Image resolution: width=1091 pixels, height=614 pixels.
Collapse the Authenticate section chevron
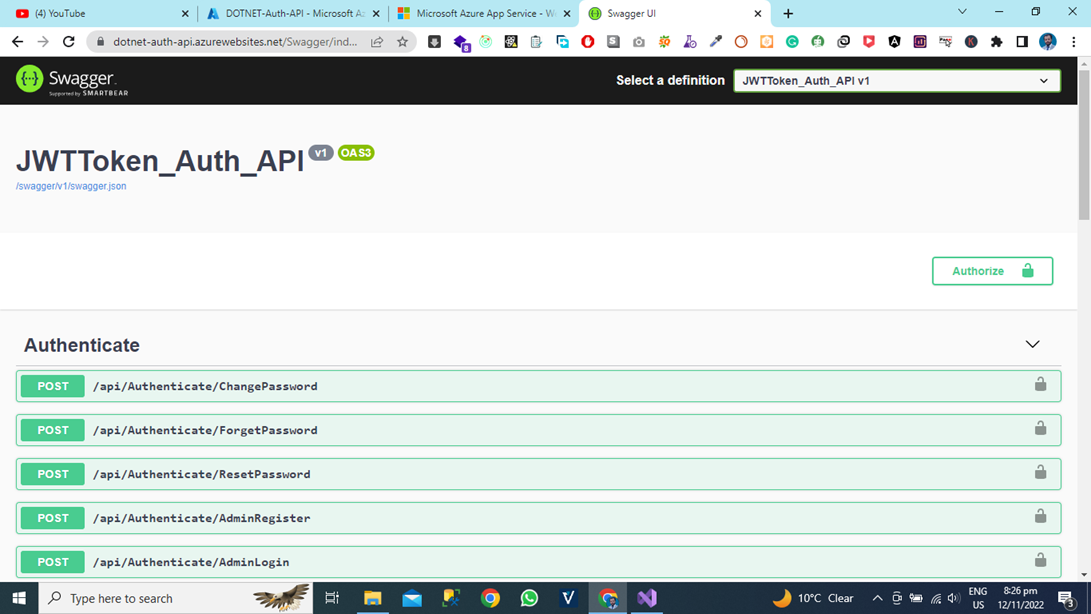(1032, 343)
